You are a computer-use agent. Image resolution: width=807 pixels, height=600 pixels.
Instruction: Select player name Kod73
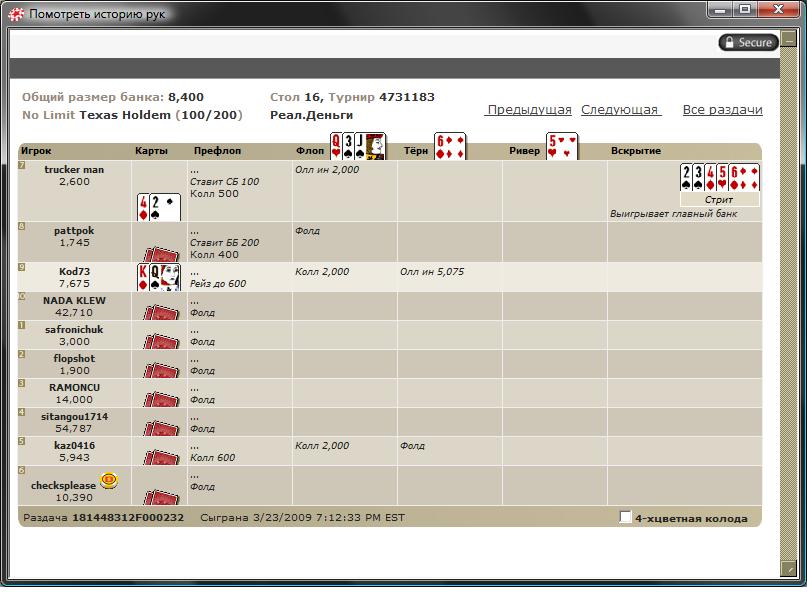point(74,271)
